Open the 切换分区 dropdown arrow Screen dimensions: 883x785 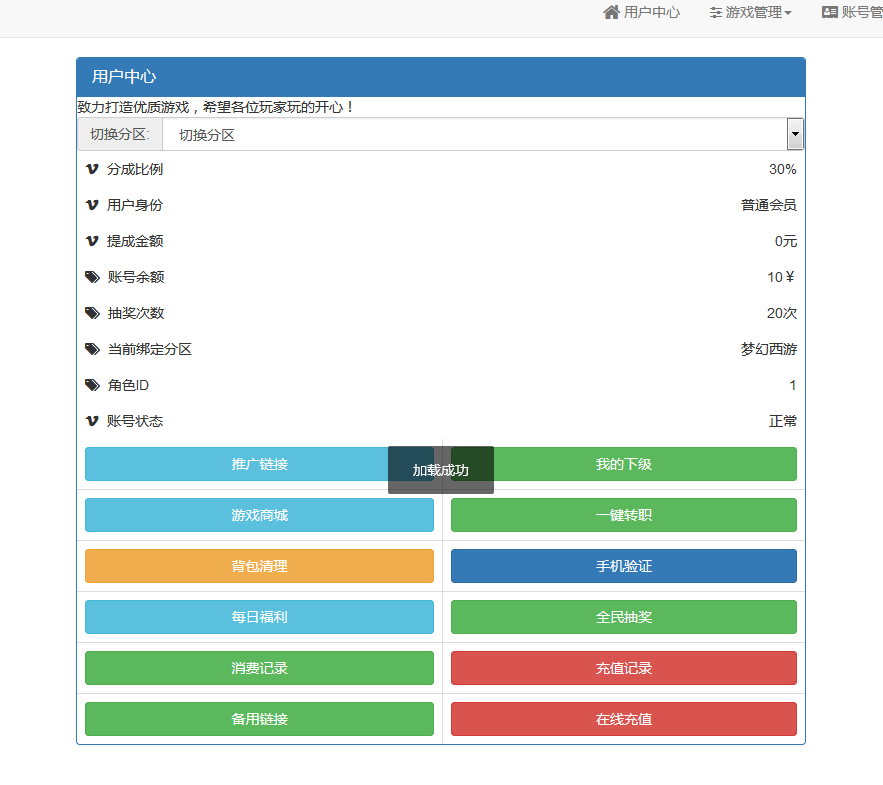click(795, 134)
